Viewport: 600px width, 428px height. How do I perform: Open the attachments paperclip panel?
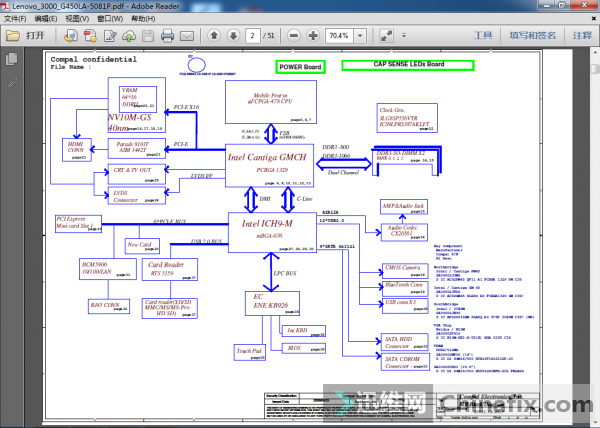pos(11,84)
